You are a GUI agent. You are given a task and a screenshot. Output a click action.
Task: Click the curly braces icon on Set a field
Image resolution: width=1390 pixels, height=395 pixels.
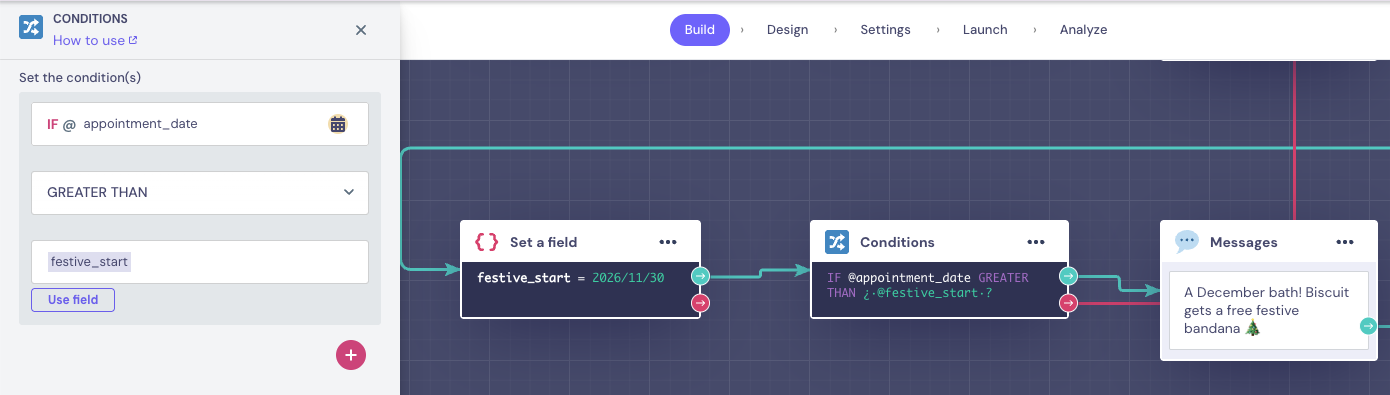(x=486, y=242)
